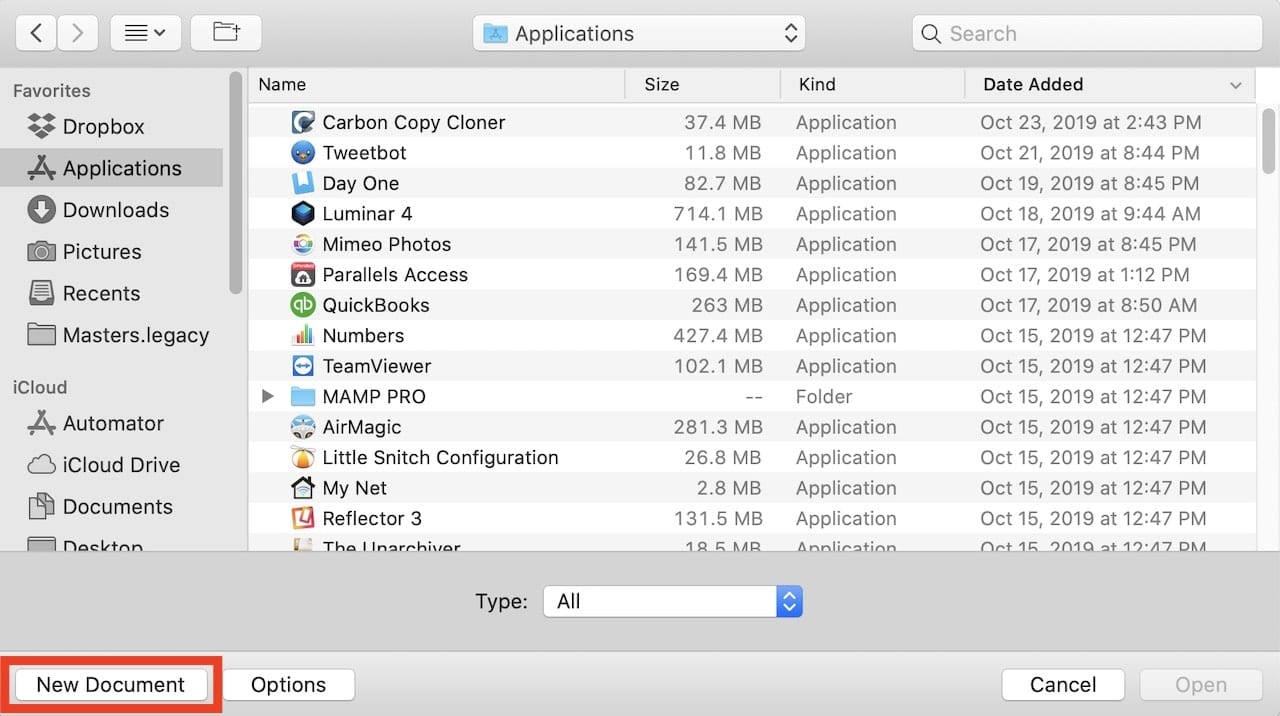Click the TeamViewer app icon
This screenshot has height=716, width=1280.
pos(303,366)
